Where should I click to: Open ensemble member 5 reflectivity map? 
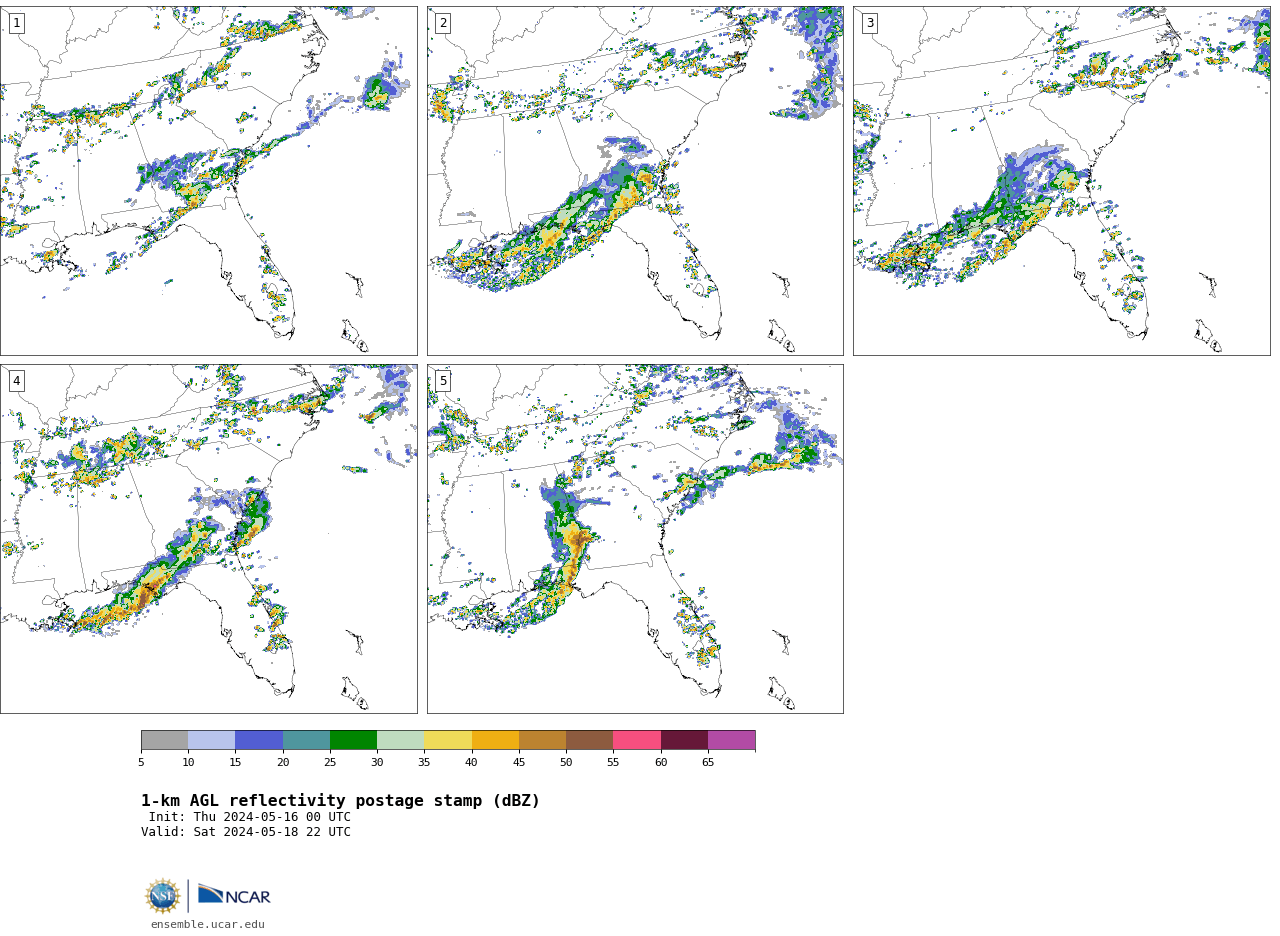(x=635, y=539)
